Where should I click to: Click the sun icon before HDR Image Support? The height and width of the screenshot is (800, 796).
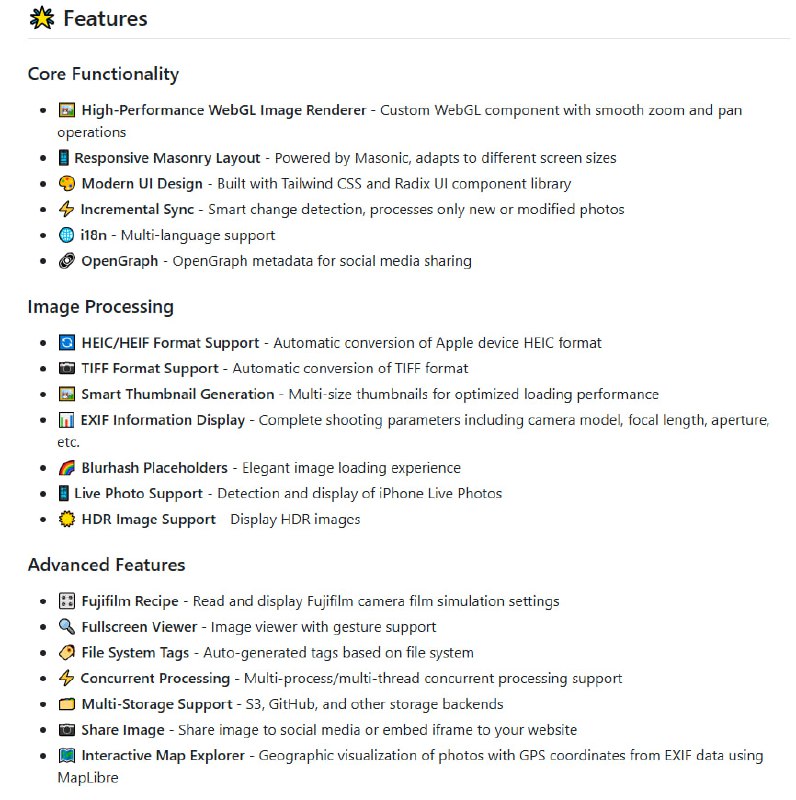[x=67, y=519]
